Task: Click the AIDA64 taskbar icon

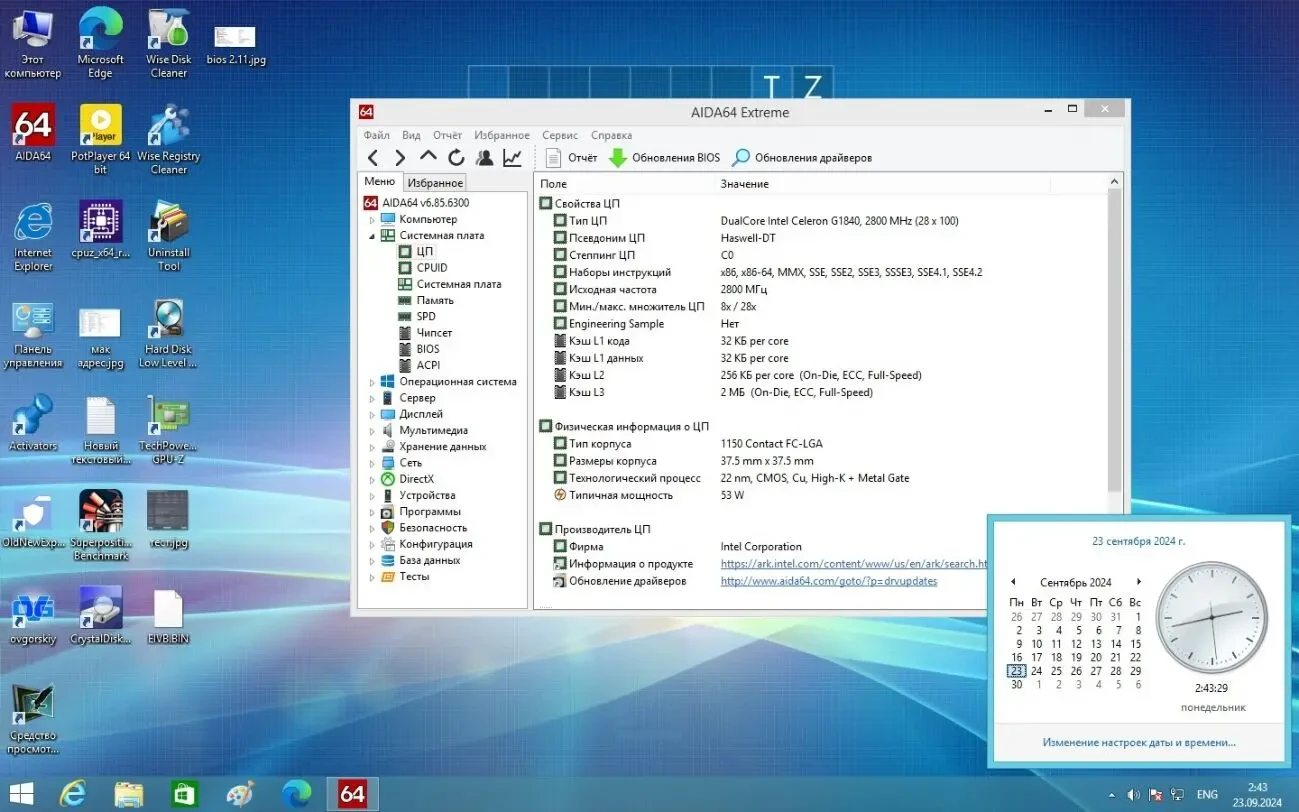Action: pos(352,793)
